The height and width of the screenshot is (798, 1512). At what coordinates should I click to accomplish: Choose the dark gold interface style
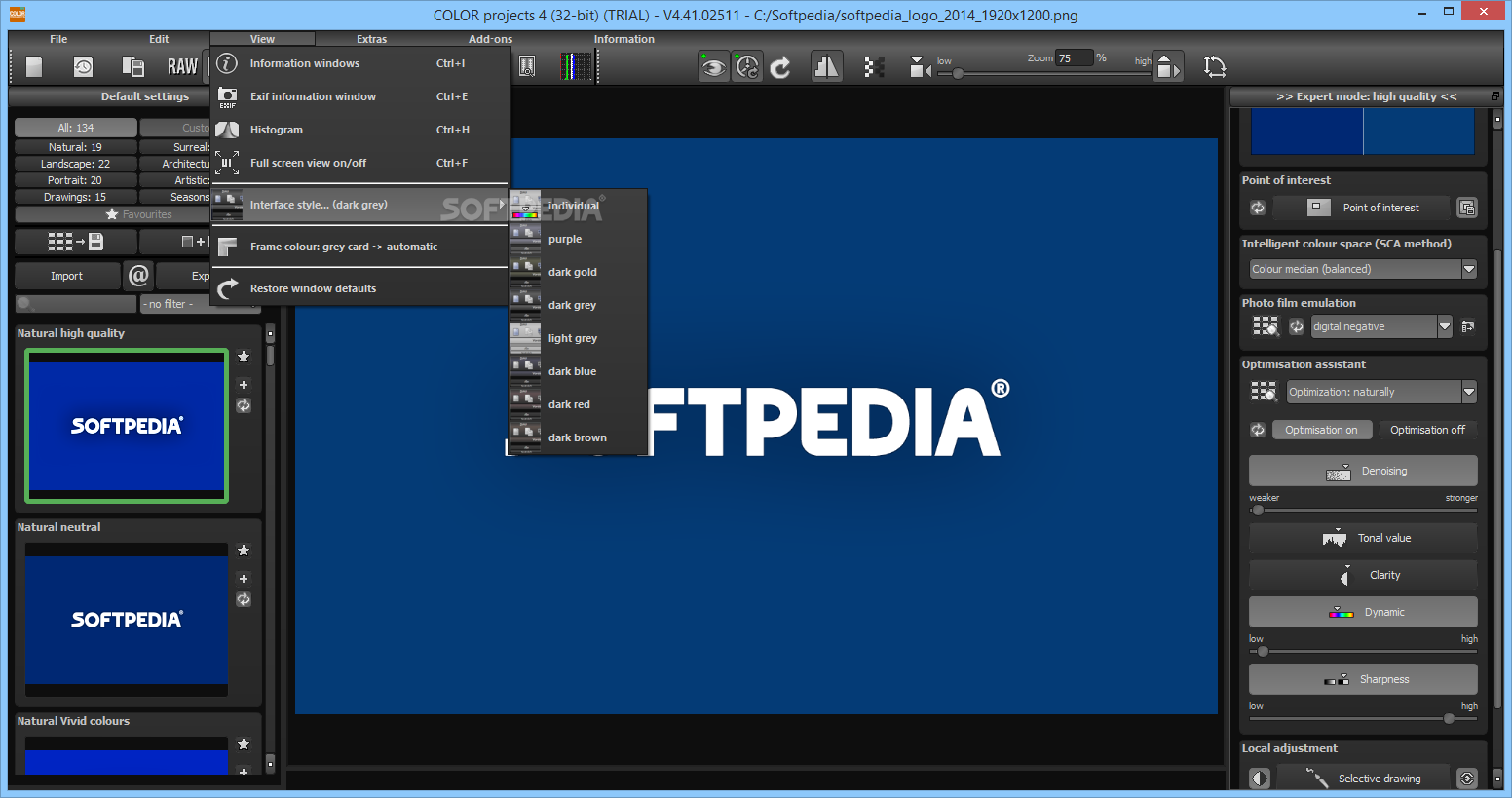tap(578, 272)
